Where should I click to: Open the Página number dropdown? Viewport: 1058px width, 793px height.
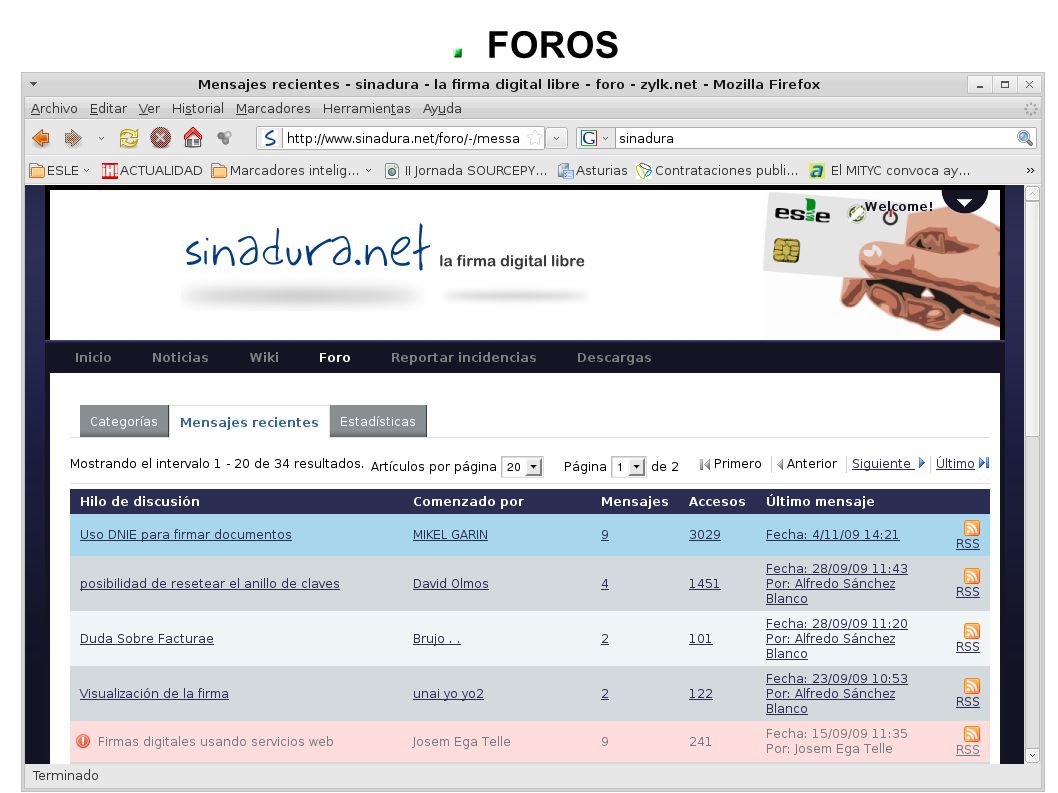tap(629, 466)
